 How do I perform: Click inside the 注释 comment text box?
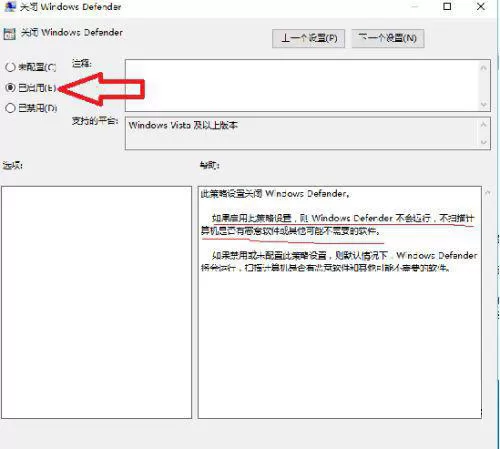point(302,85)
